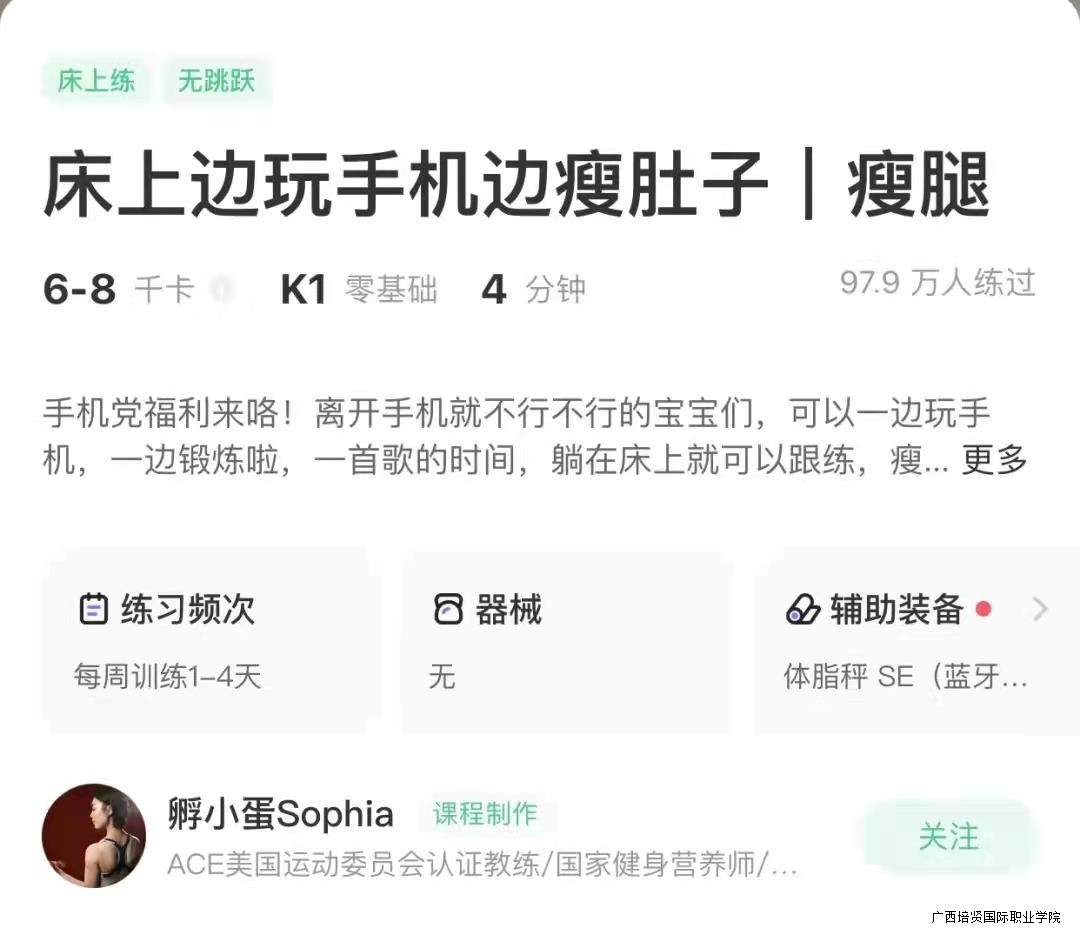Tap the 课程制作 badge
Image resolution: width=1080 pixels, height=935 pixels.
point(485,814)
